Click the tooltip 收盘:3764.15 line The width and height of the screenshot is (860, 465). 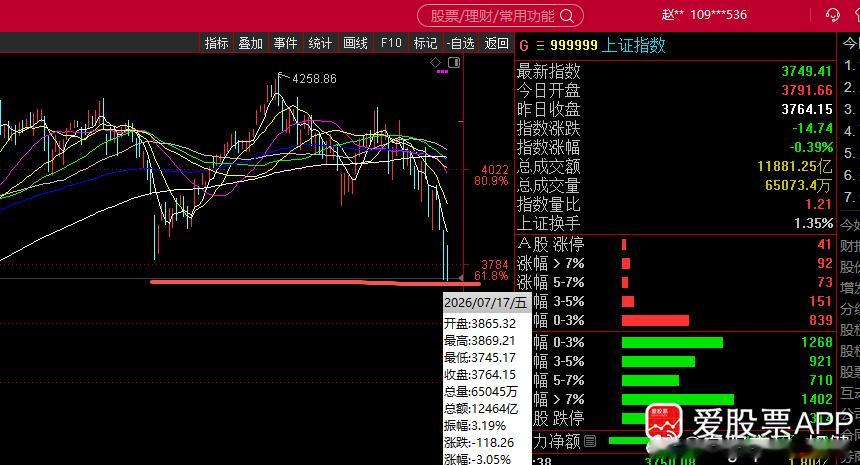480,375
